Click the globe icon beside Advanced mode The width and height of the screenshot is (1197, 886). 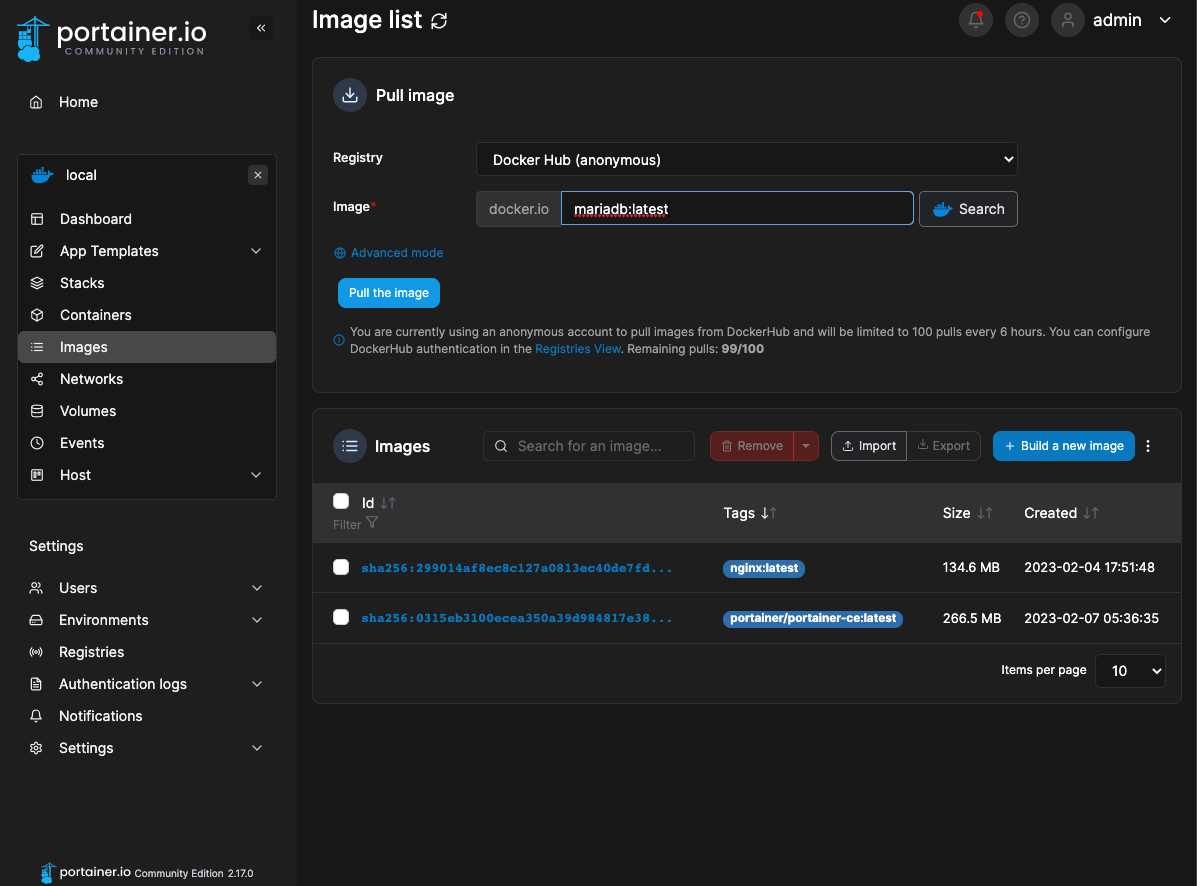(x=340, y=253)
